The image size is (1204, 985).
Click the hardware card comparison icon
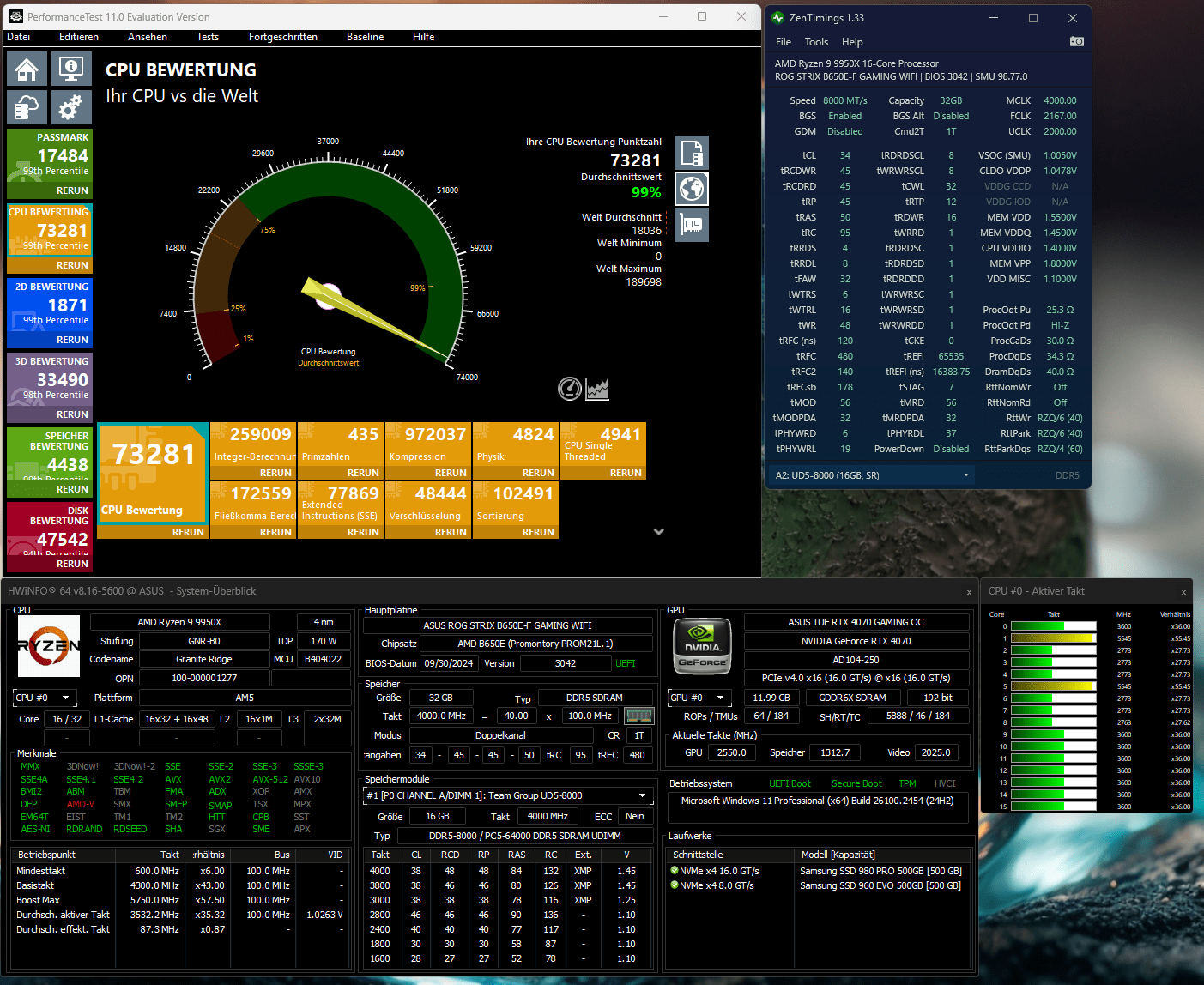pyautogui.click(x=692, y=225)
